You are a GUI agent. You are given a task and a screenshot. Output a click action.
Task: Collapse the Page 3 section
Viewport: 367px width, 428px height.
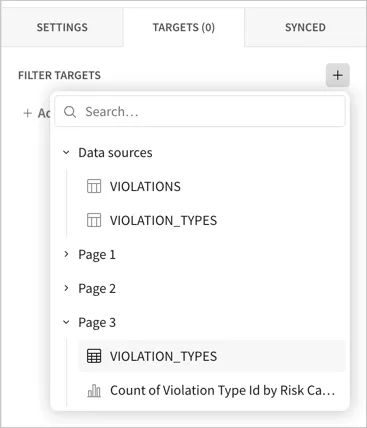click(66, 322)
